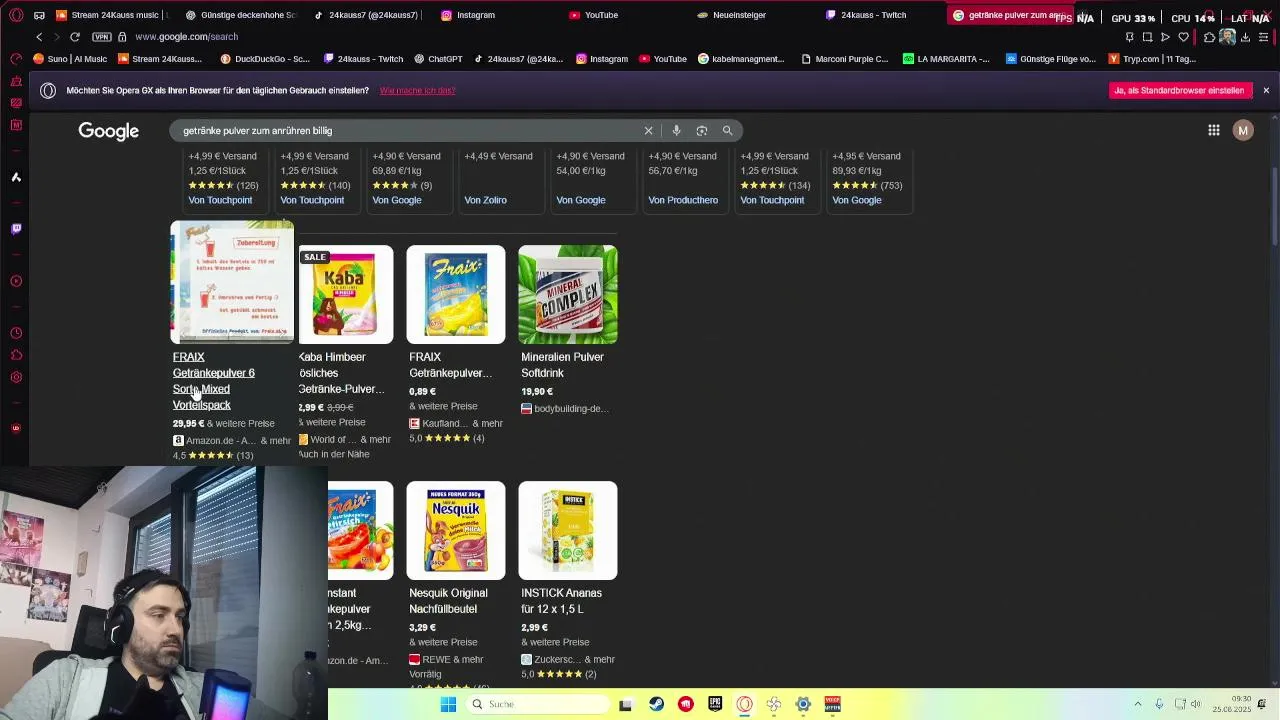Open the Günstige Flüge bookmark
Image resolution: width=1280 pixels, height=720 pixels.
click(1050, 59)
